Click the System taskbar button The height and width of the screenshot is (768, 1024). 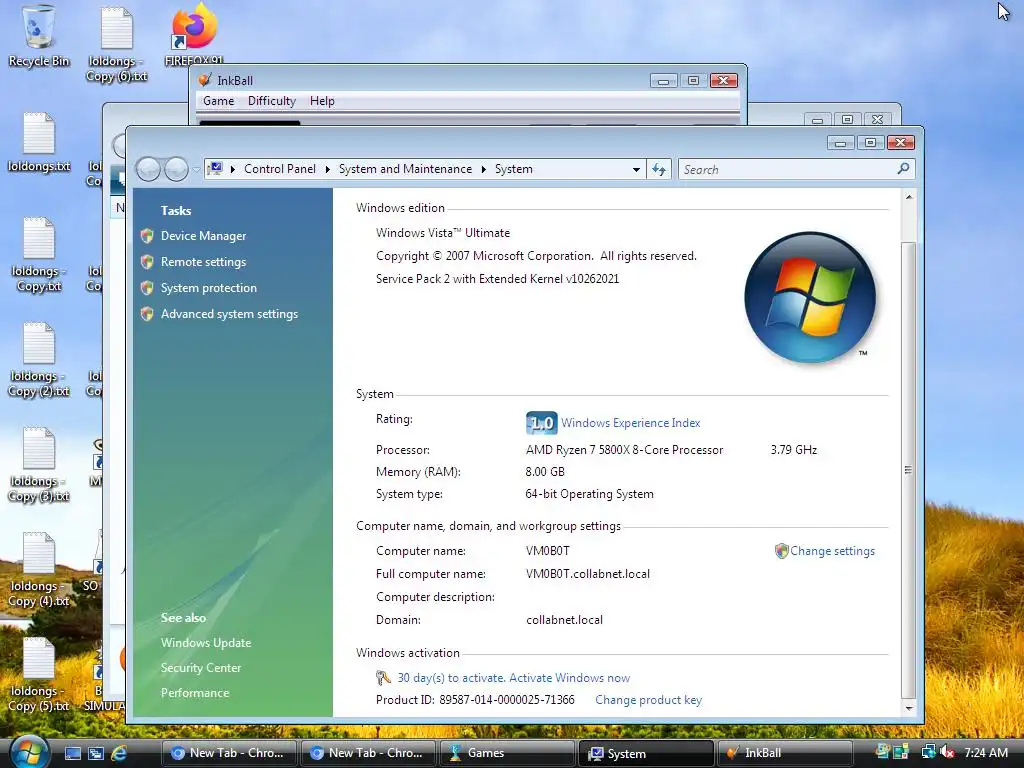coord(646,753)
